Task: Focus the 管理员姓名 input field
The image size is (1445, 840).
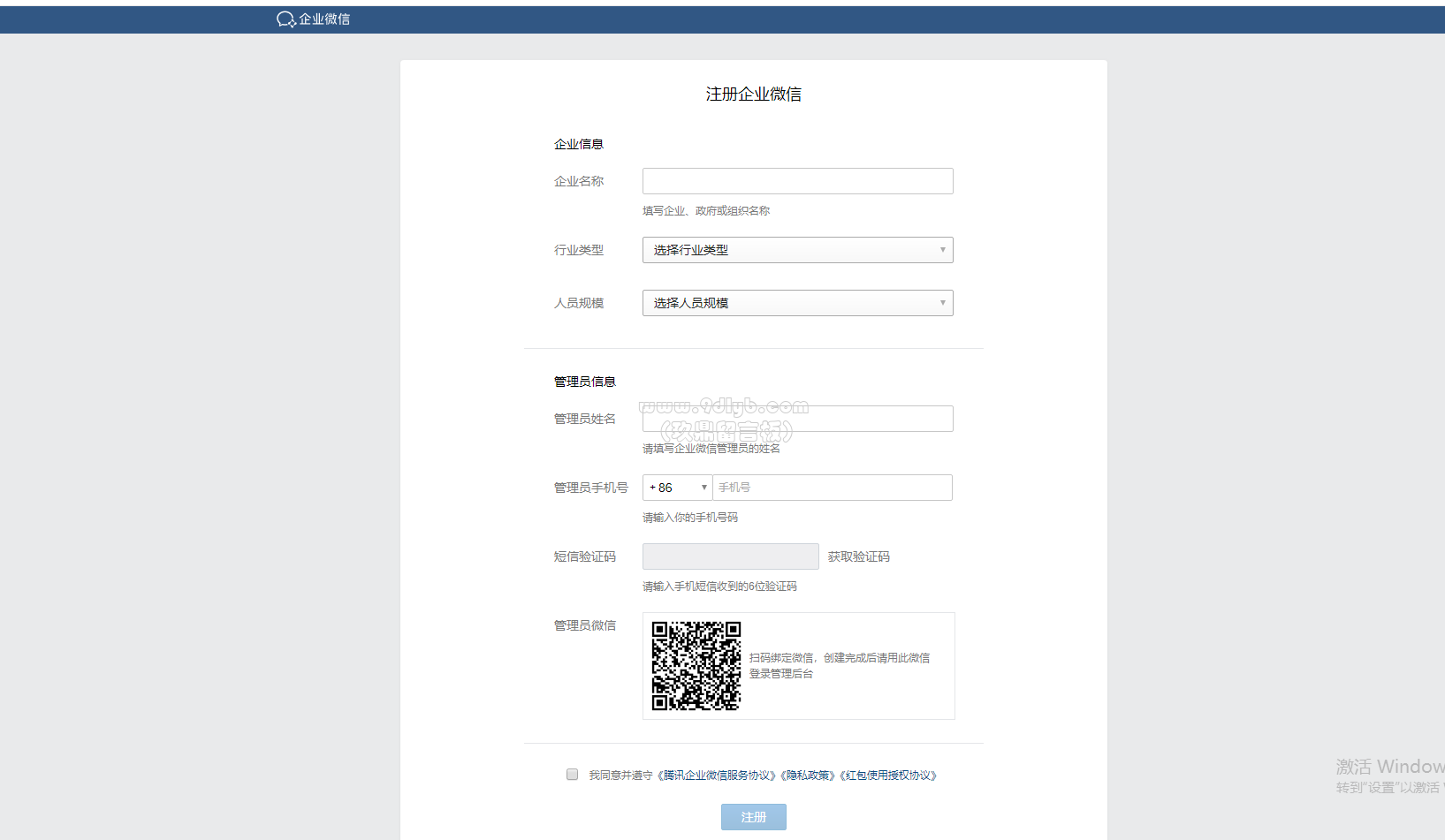Action: click(797, 419)
